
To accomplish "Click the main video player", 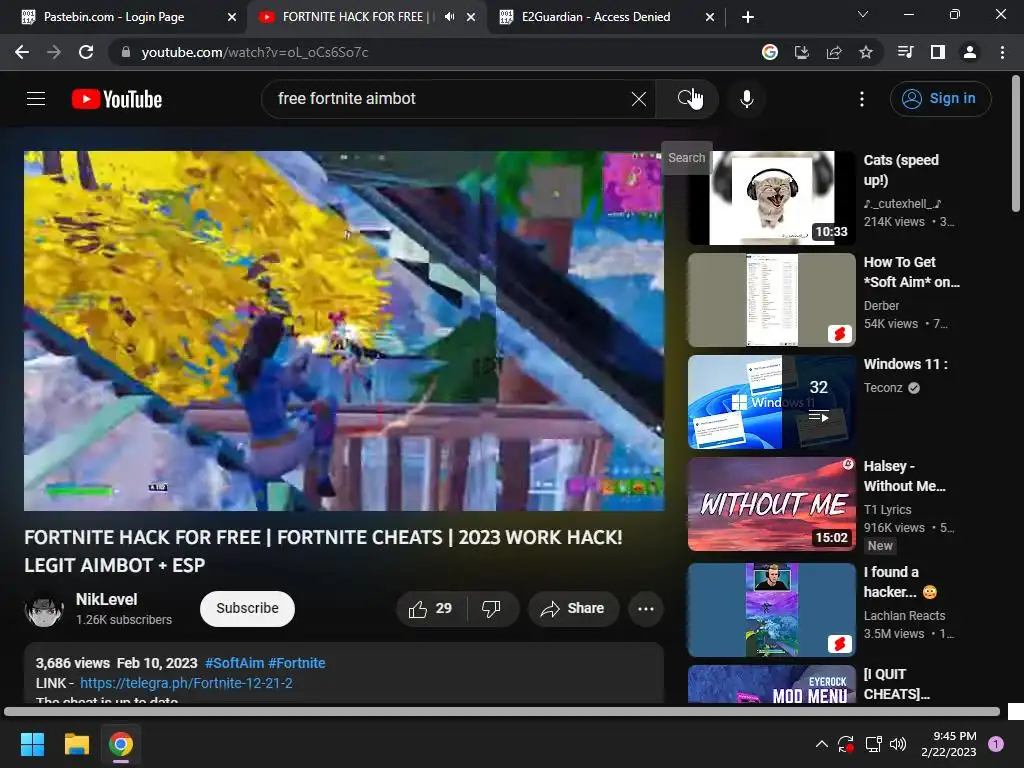I will (344, 330).
